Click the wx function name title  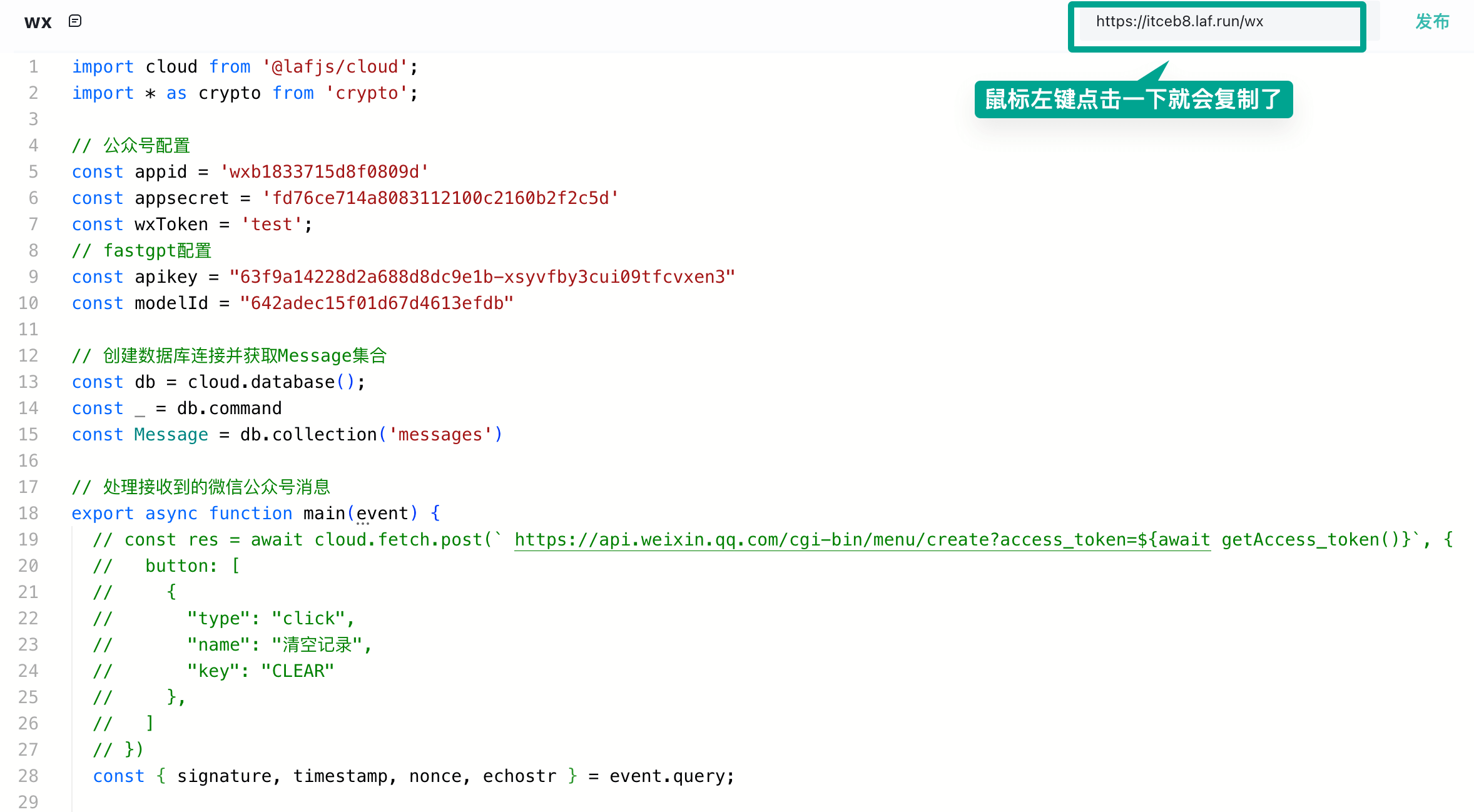pyautogui.click(x=38, y=22)
